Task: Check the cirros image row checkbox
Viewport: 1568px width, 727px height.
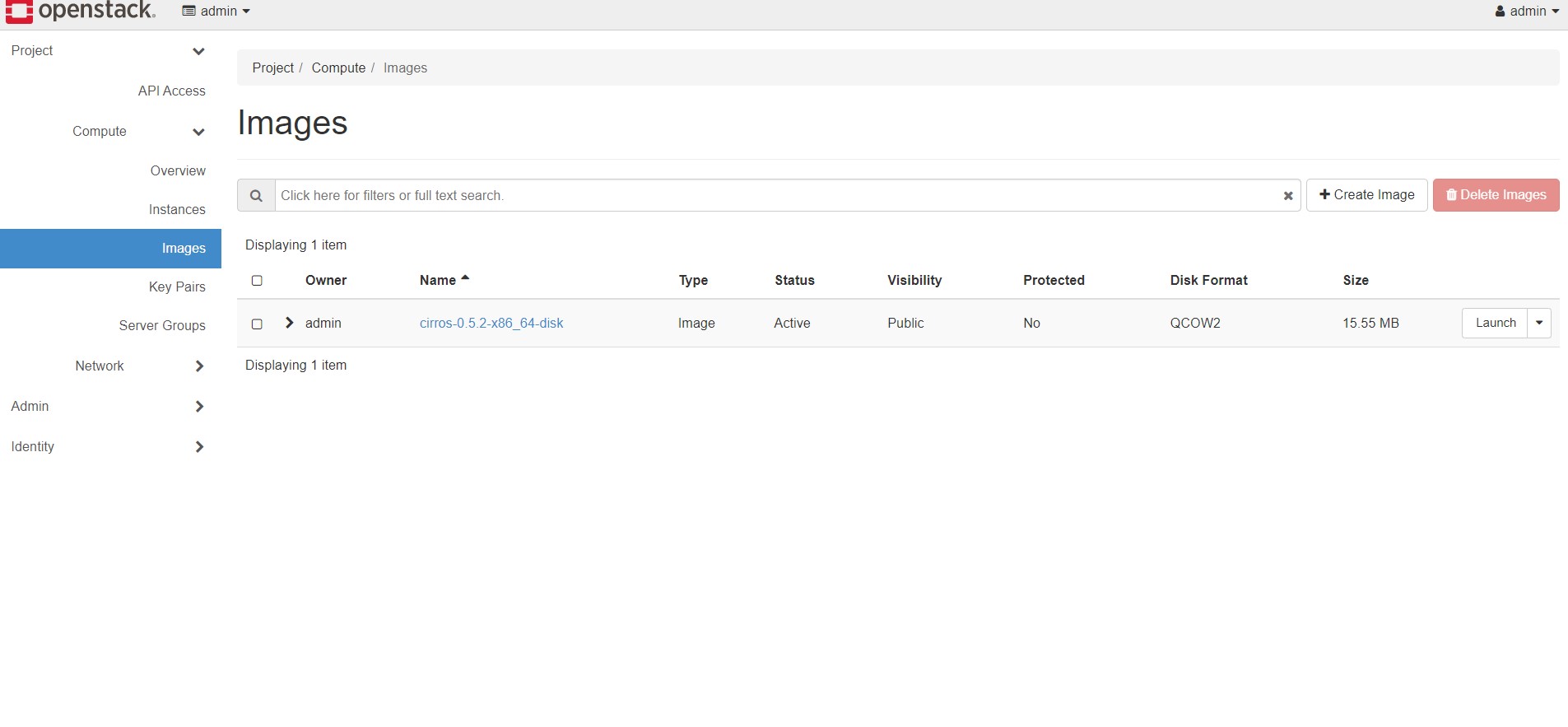Action: pos(257,324)
